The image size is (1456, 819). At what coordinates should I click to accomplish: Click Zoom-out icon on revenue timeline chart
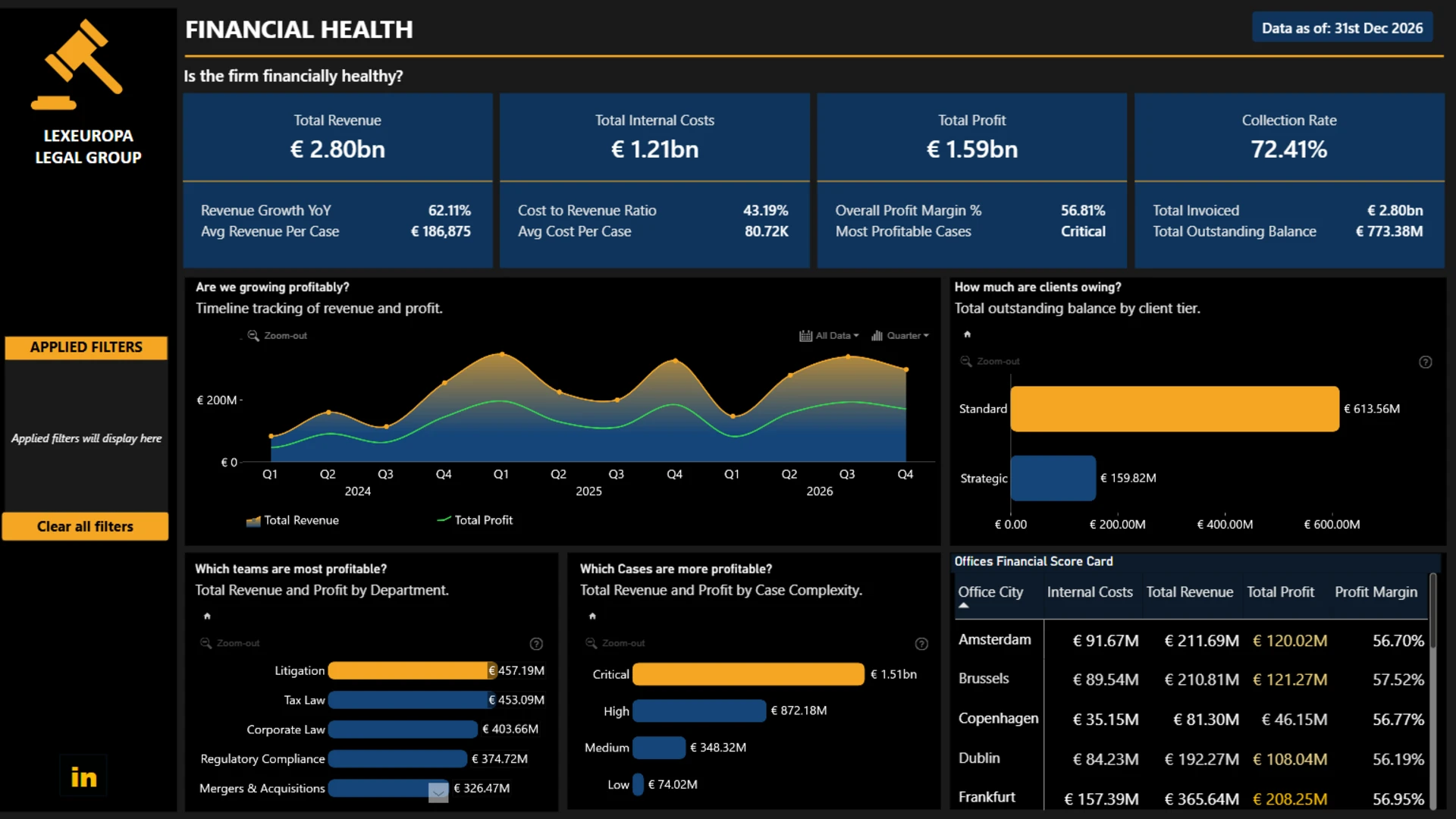[253, 335]
